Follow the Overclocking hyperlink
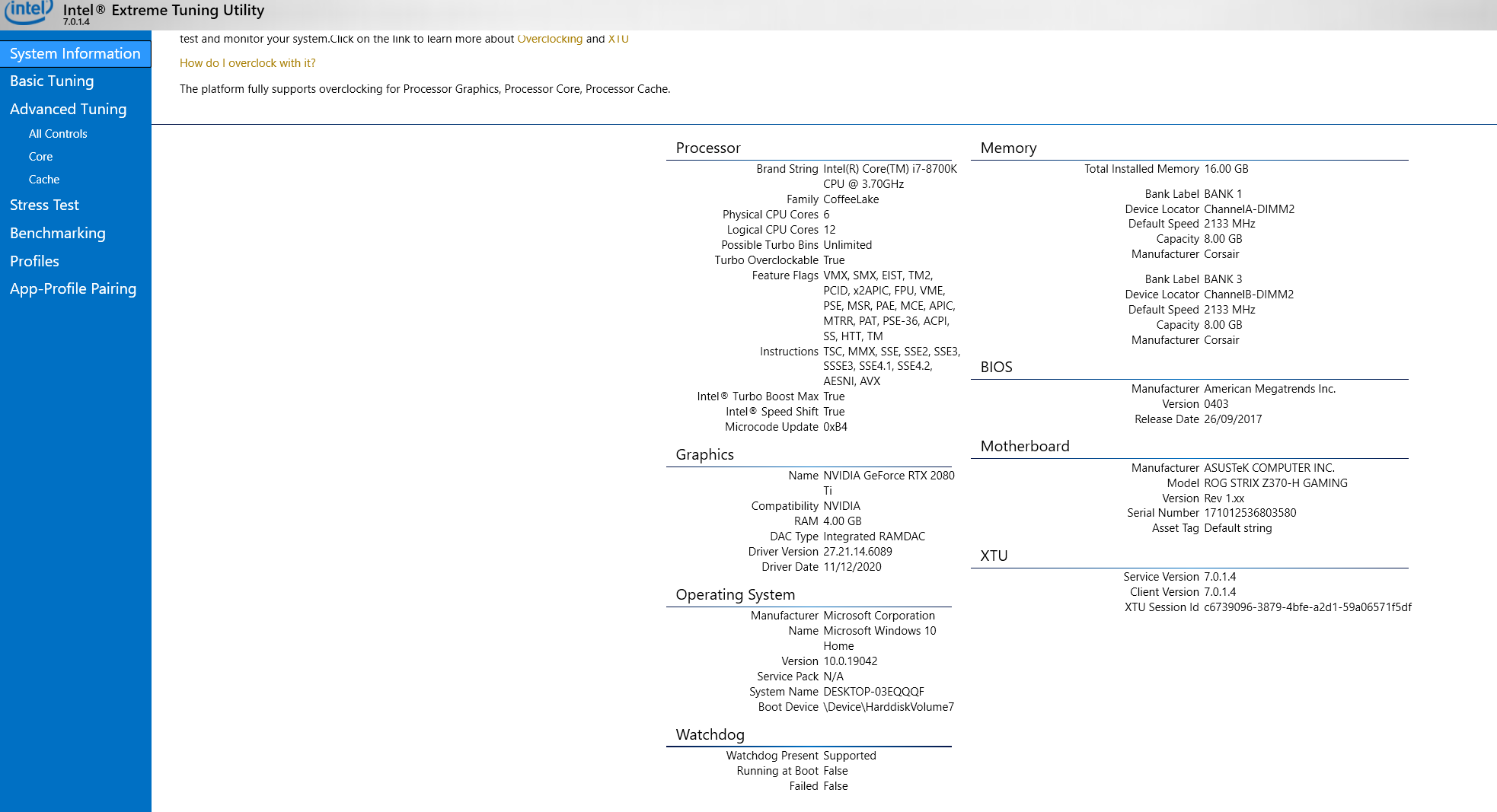The image size is (1497, 812). [549, 39]
